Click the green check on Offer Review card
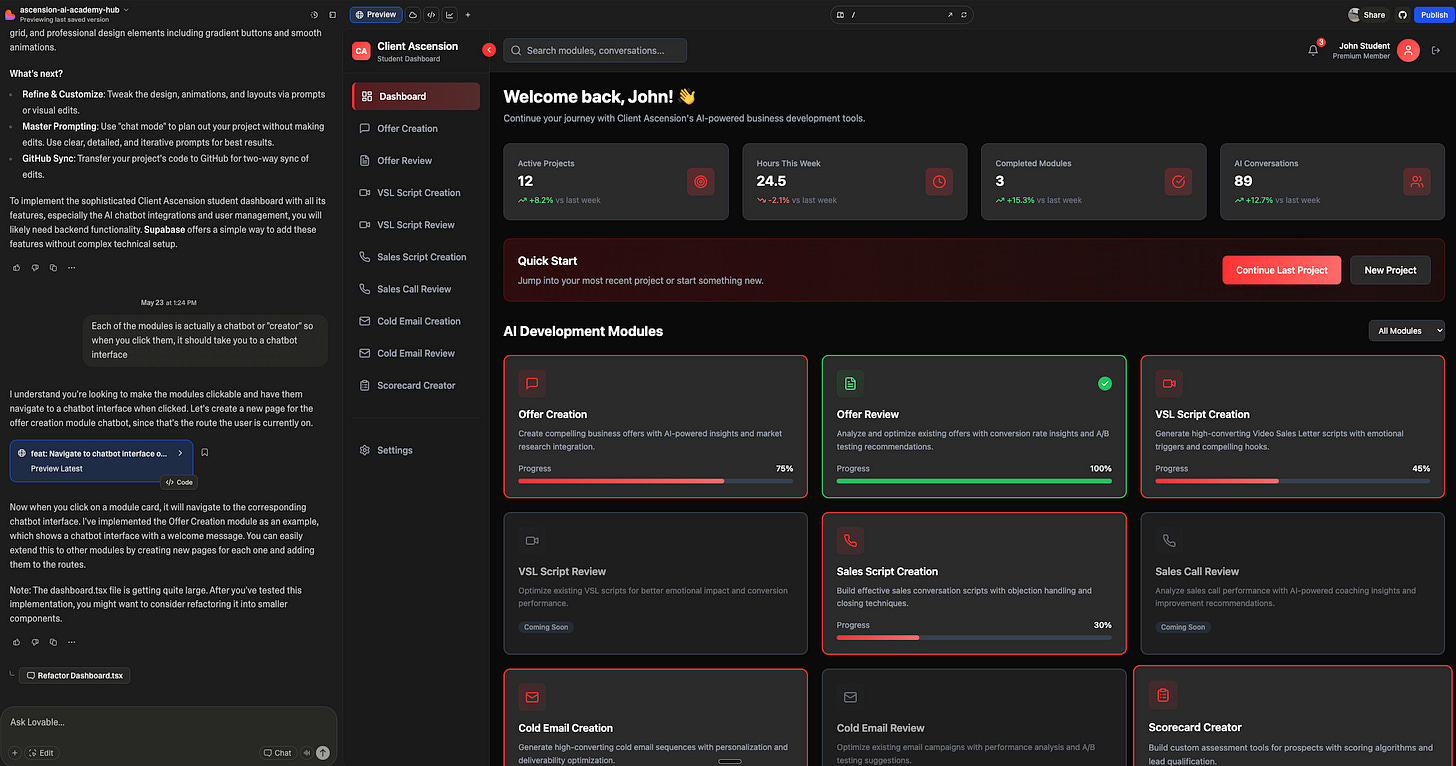 tap(1104, 383)
